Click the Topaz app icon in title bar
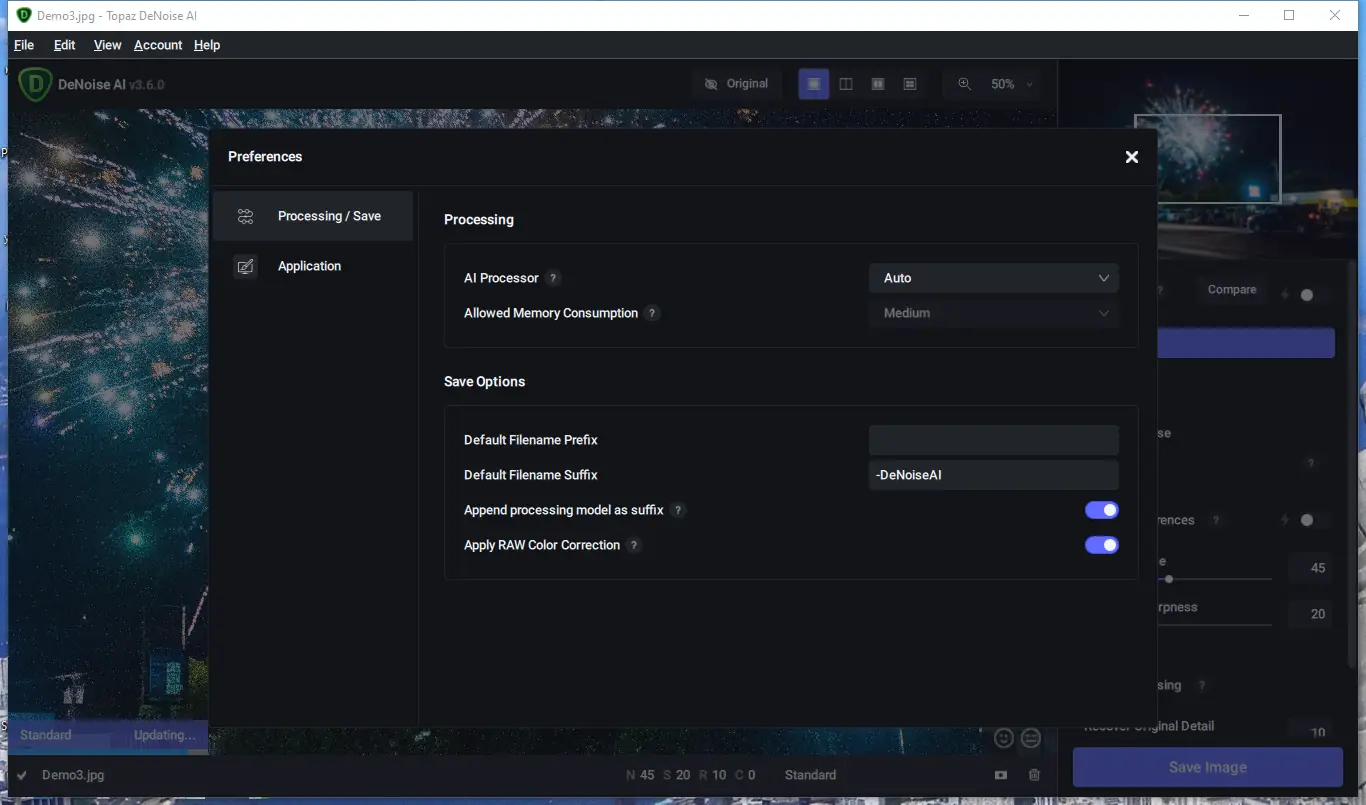Viewport: 1366px width, 805px height. click(24, 15)
